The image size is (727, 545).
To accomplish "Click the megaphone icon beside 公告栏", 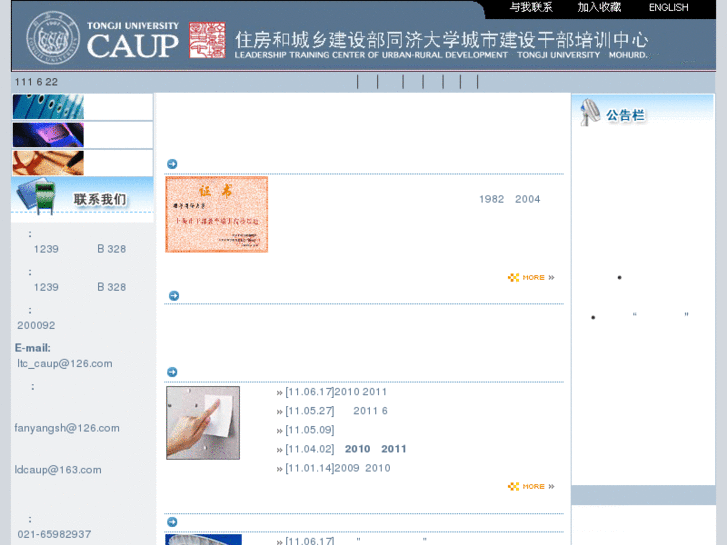I will (x=590, y=112).
